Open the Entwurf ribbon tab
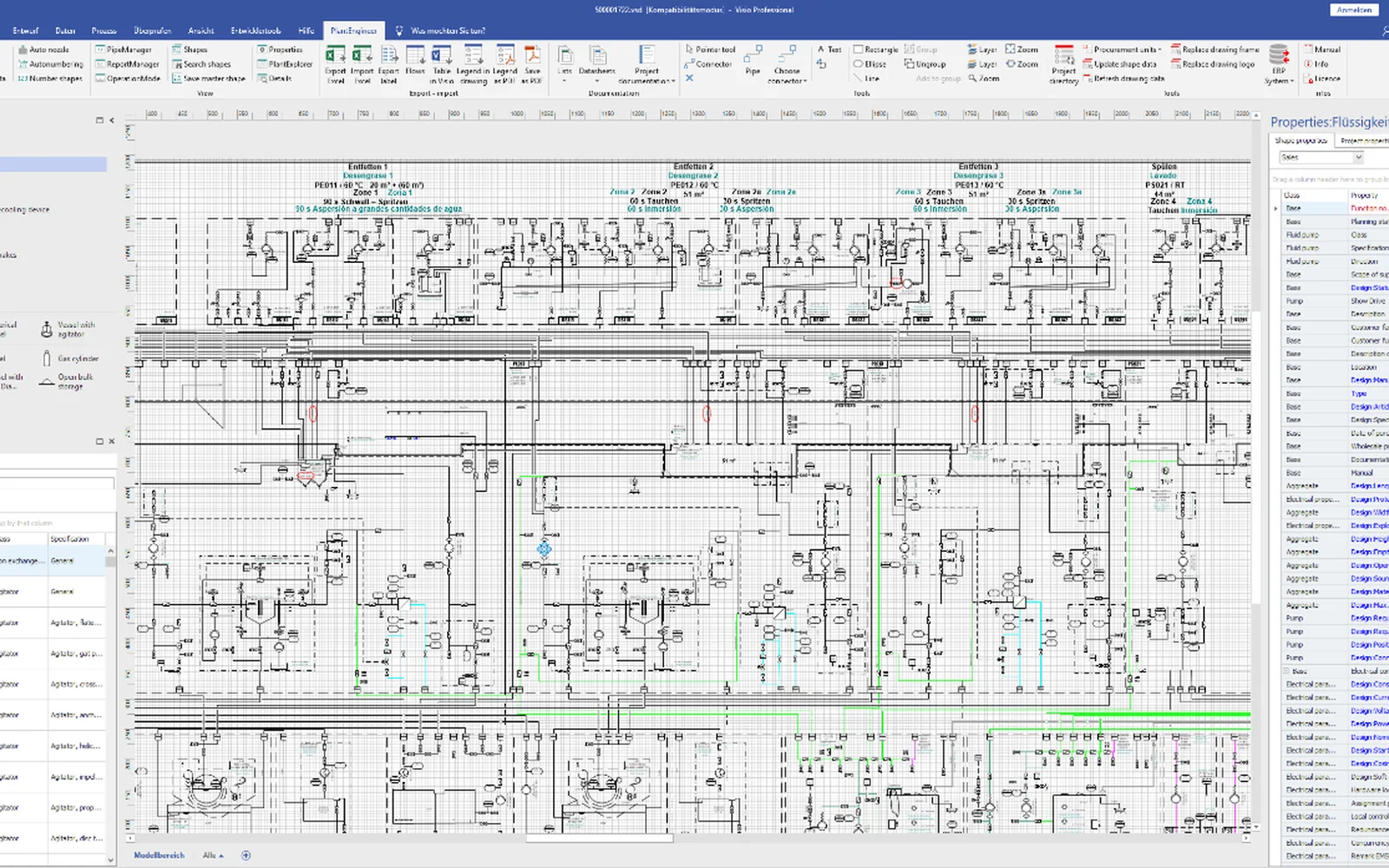The height and width of the screenshot is (868, 1389). [26, 30]
